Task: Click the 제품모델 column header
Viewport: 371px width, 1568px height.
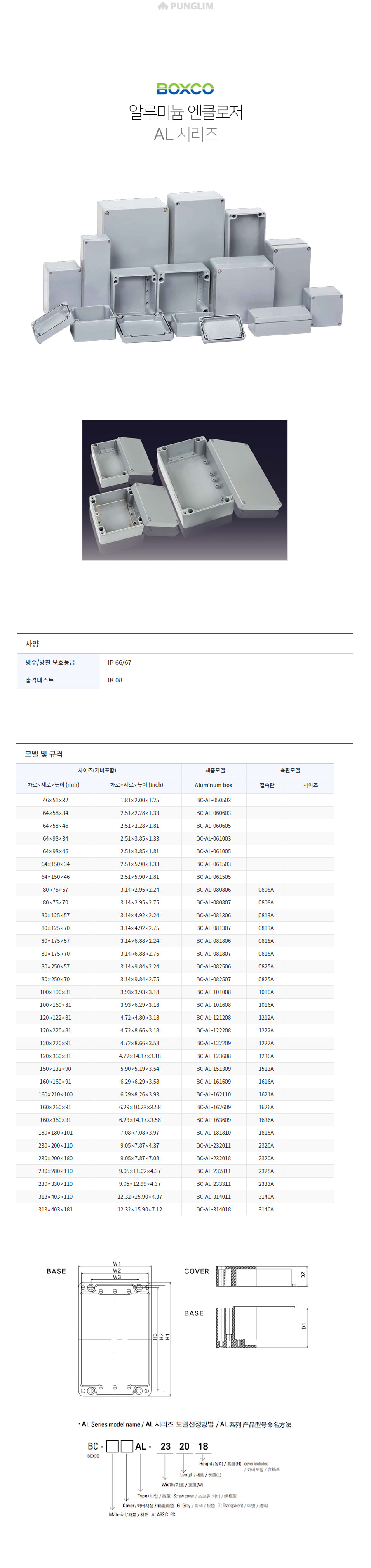Action: tap(214, 770)
